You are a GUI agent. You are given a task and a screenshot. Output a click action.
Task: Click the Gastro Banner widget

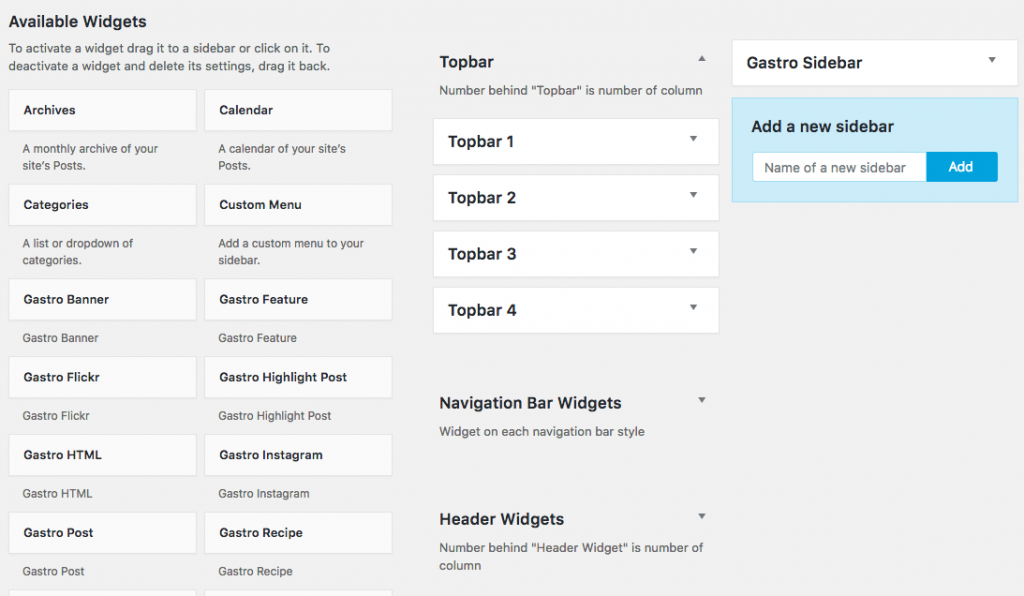(x=101, y=299)
